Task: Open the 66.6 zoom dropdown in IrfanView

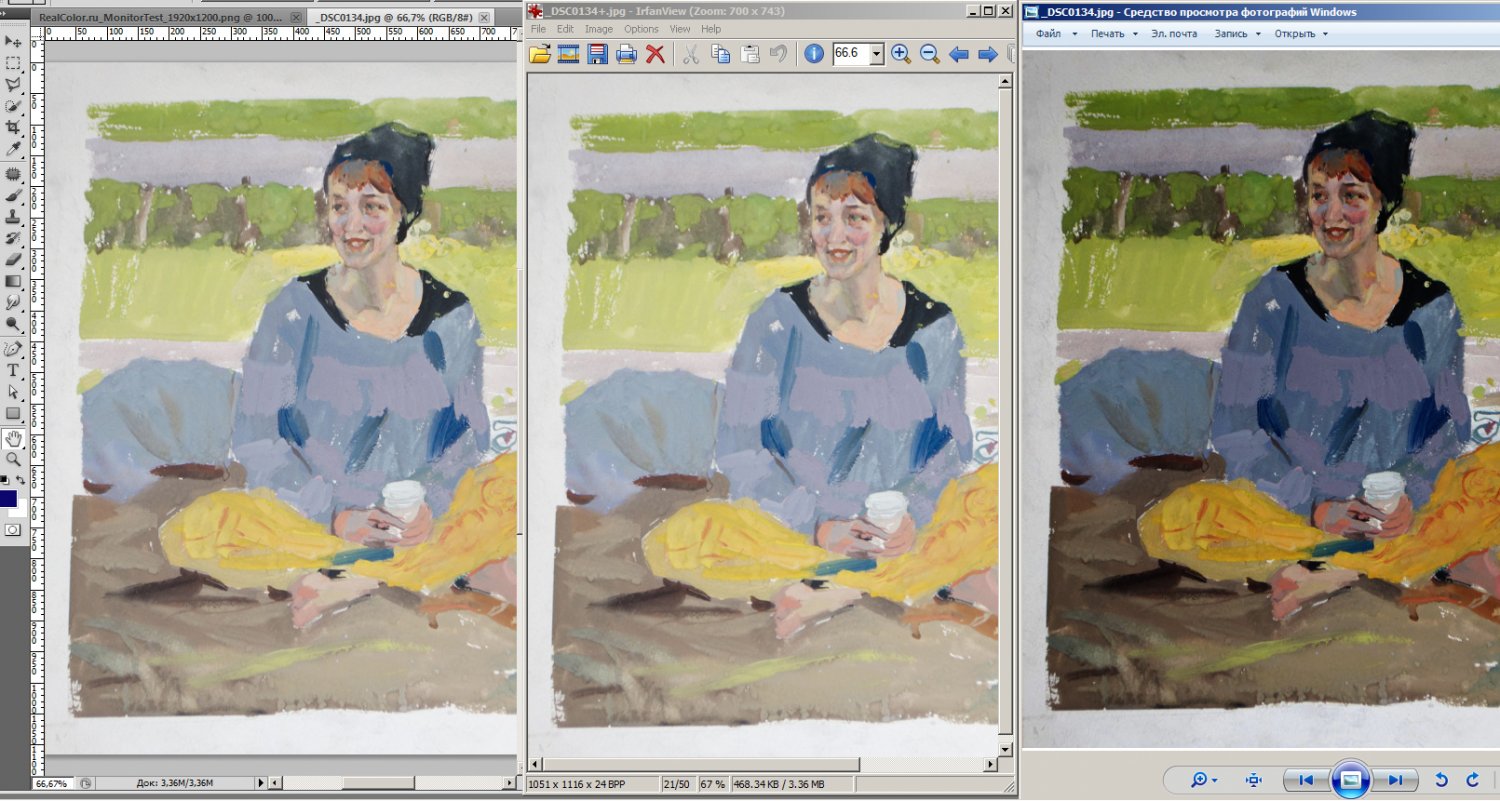Action: pyautogui.click(x=877, y=54)
